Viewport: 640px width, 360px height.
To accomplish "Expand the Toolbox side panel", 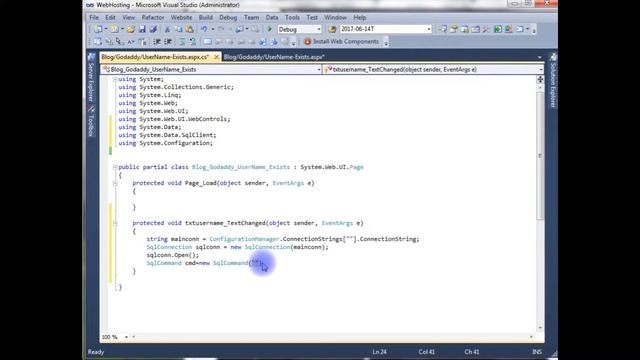I will click(91, 121).
